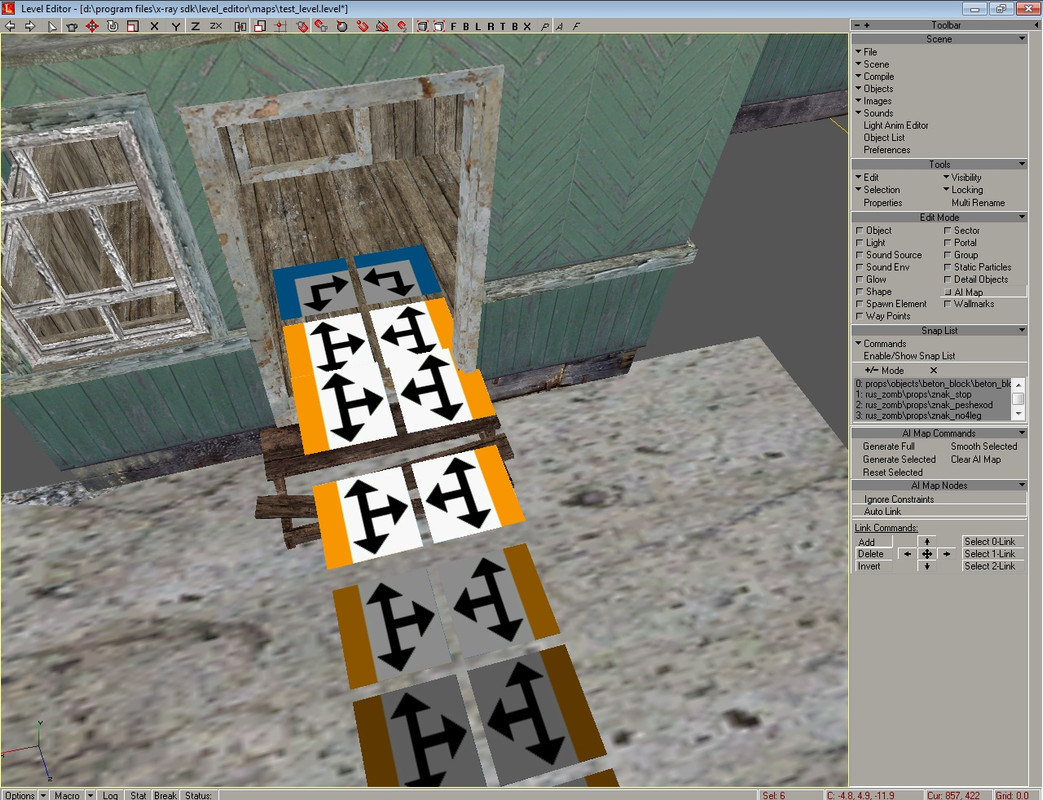Switch to Front view with F
This screenshot has height=800, width=1043.
point(454,26)
